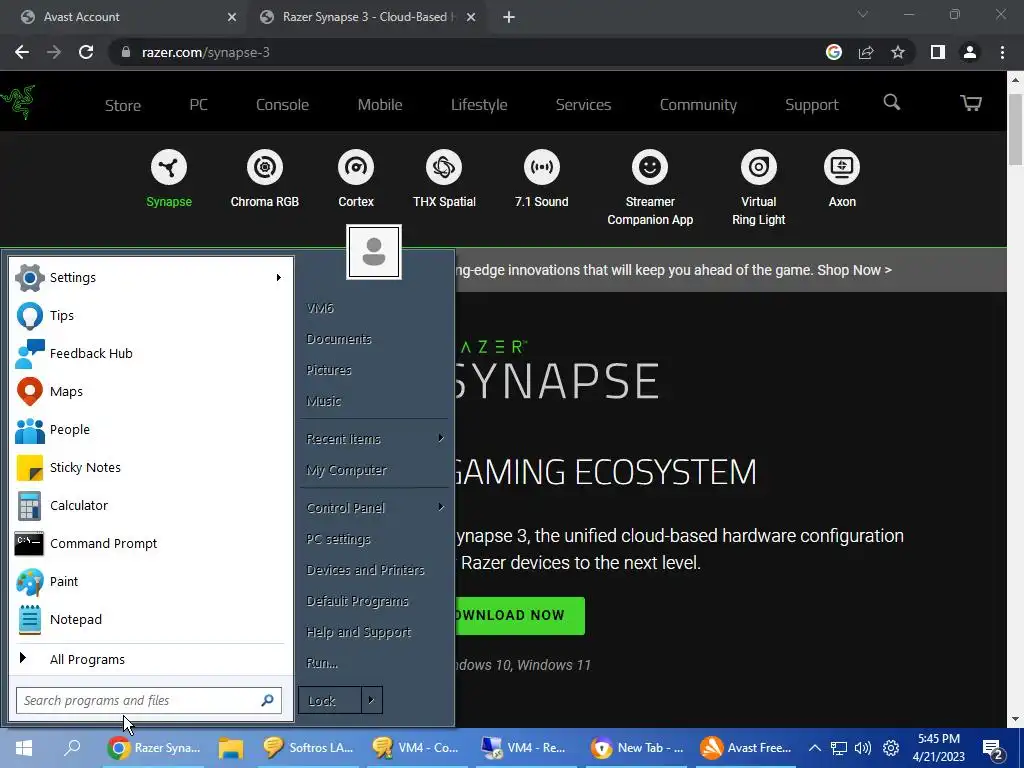The image size is (1024, 768).
Task: Go back to the previous page
Action: [22, 52]
